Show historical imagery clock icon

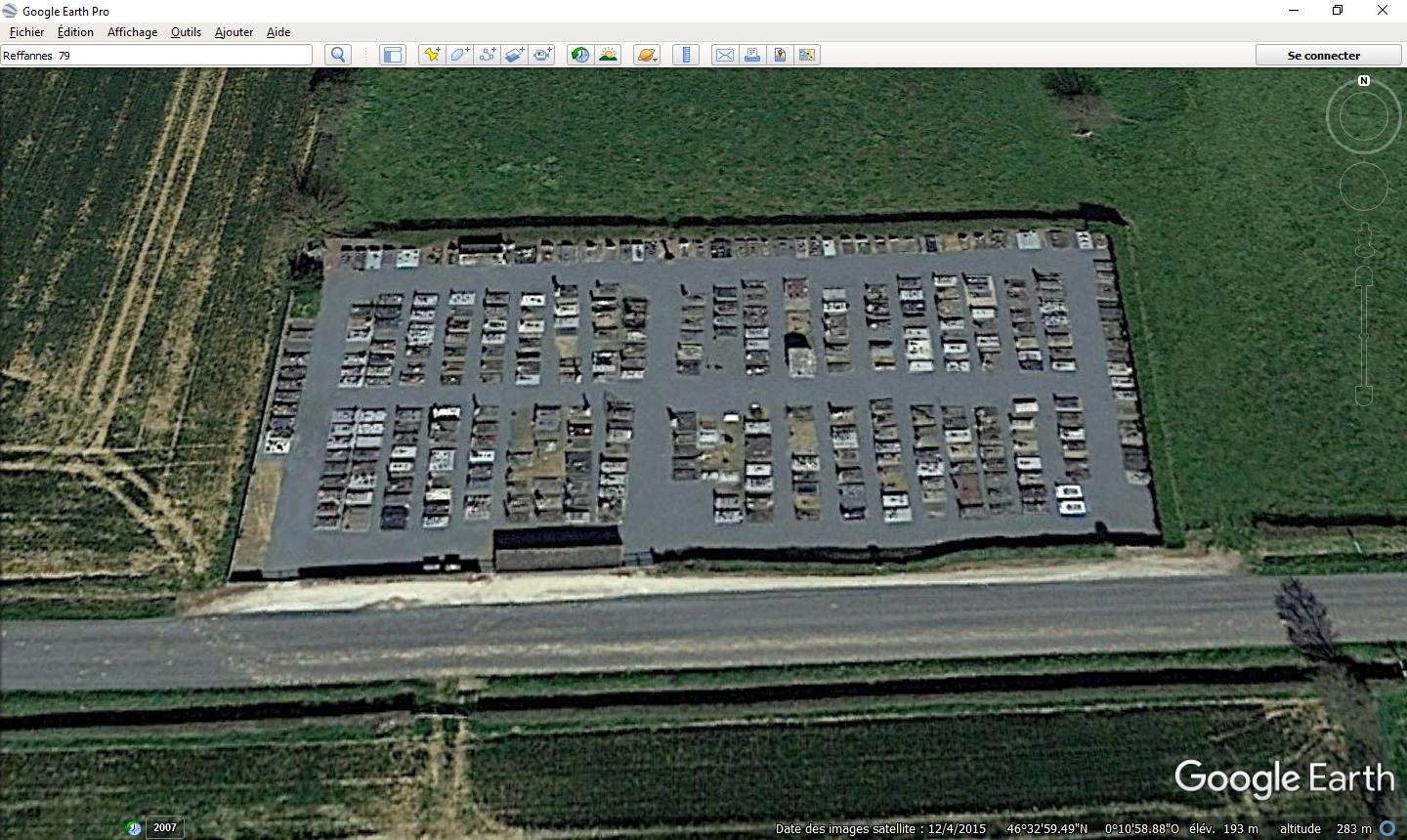click(580, 55)
